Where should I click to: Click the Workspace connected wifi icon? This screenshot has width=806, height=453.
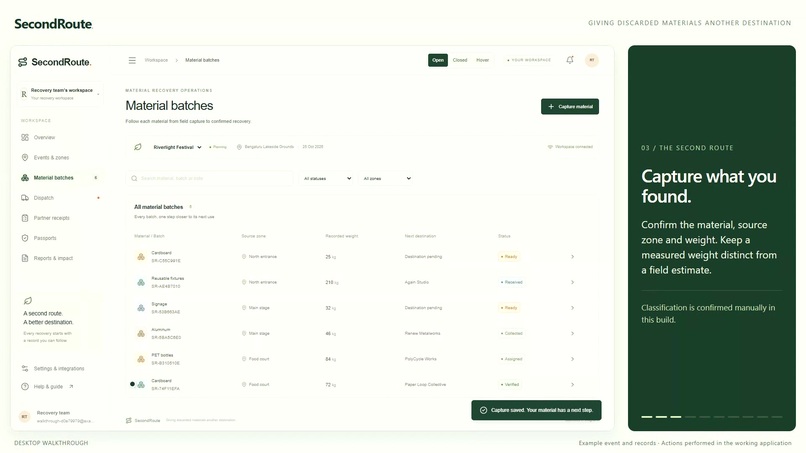(550, 147)
